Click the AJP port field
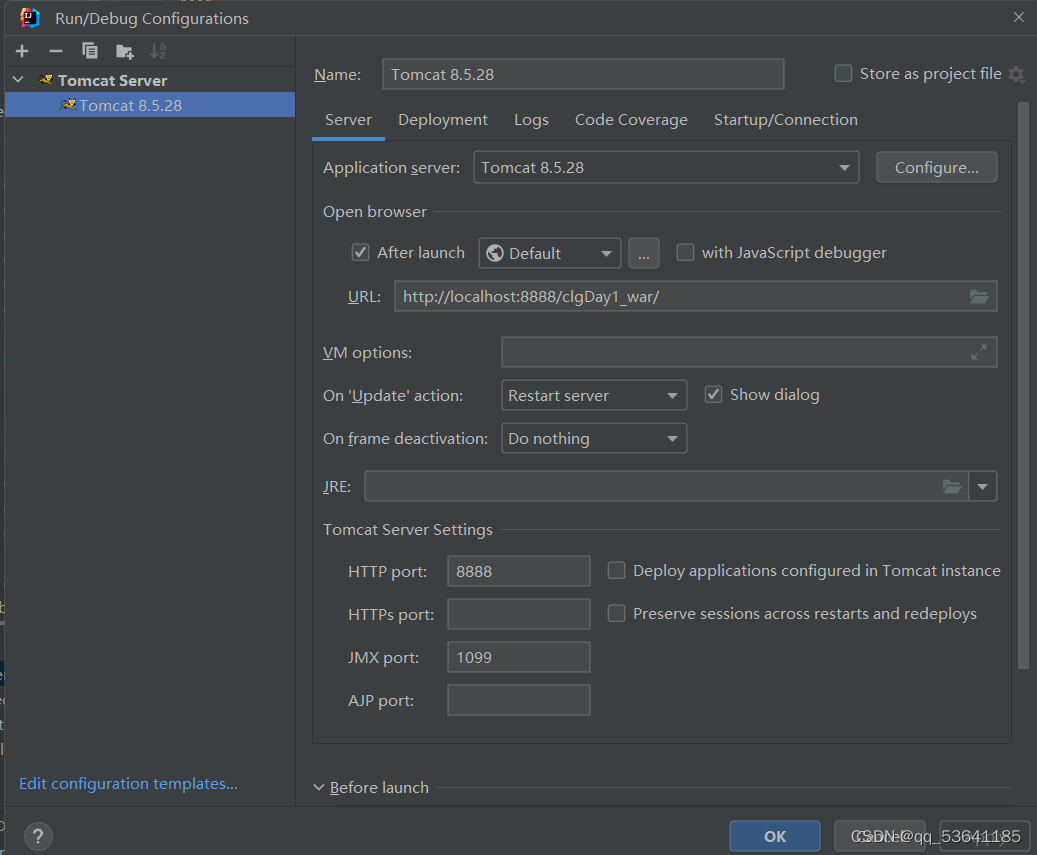The height and width of the screenshot is (855, 1037). [518, 700]
